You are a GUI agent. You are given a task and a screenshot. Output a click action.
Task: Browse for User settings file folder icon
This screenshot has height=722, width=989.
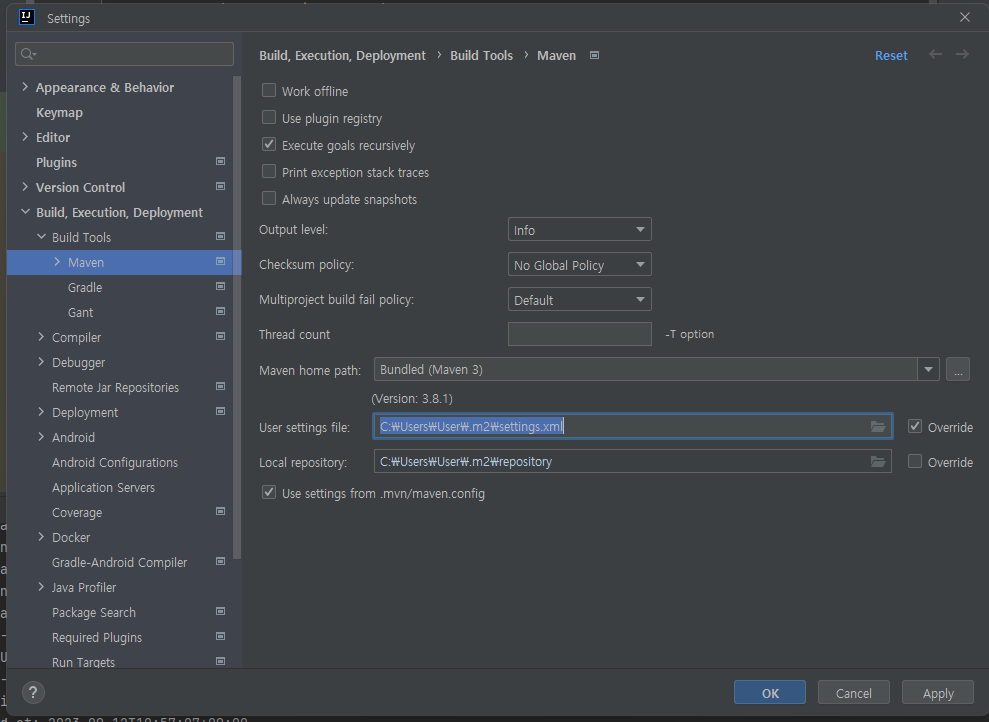[x=878, y=427]
